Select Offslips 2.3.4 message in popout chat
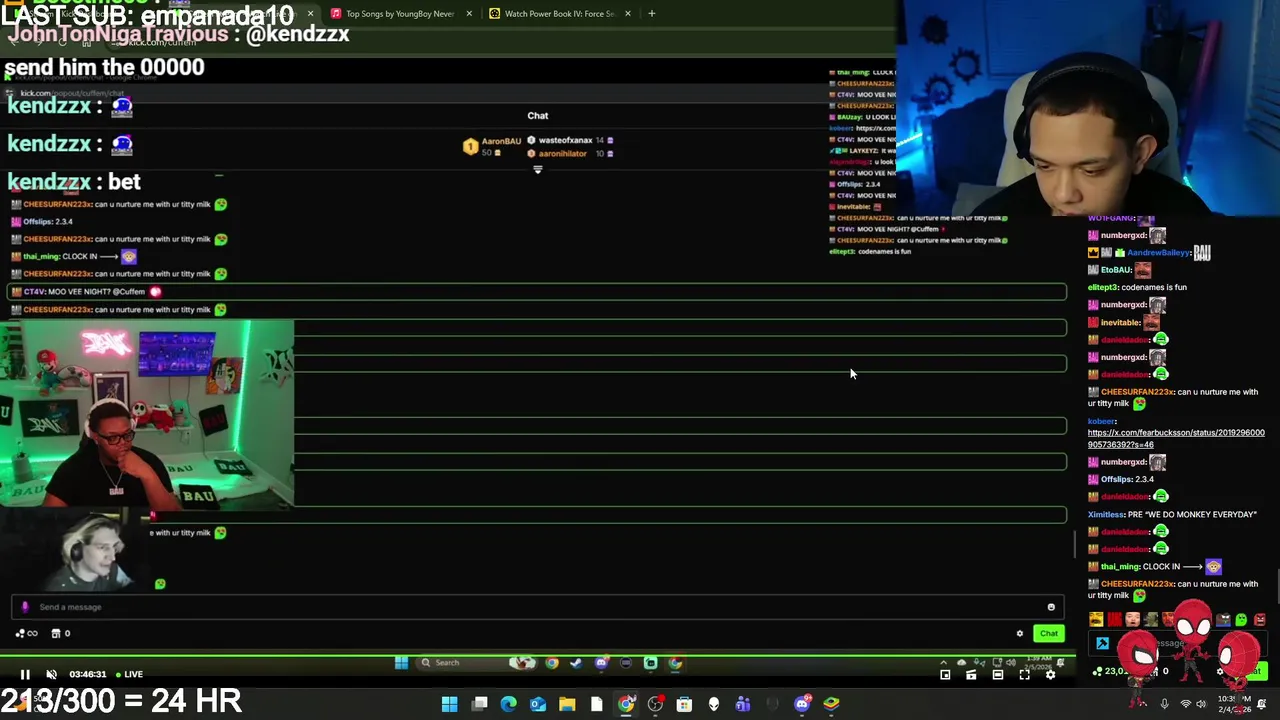 coord(42,221)
